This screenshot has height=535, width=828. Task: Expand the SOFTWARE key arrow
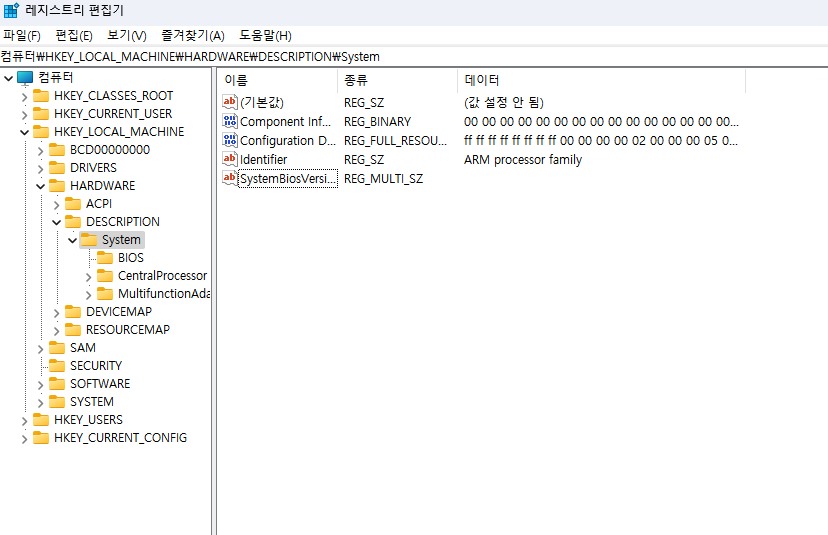(41, 384)
